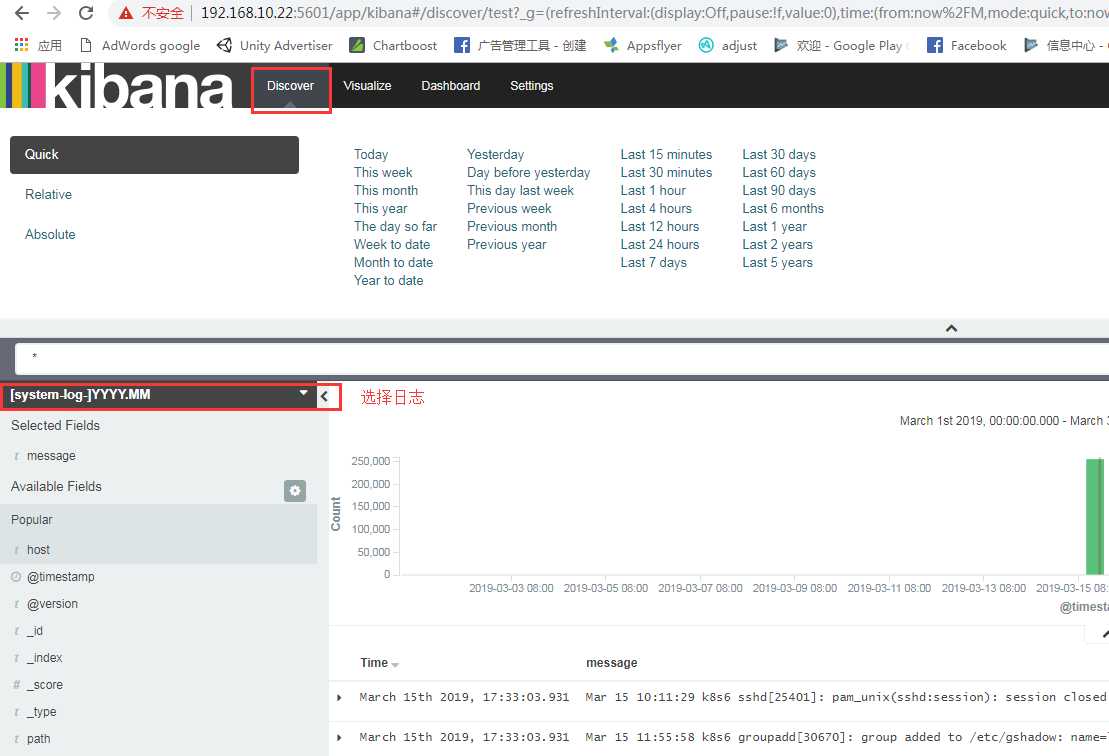This screenshot has height=756, width=1109.
Task: Set range to Last 12 hours
Action: (x=659, y=226)
